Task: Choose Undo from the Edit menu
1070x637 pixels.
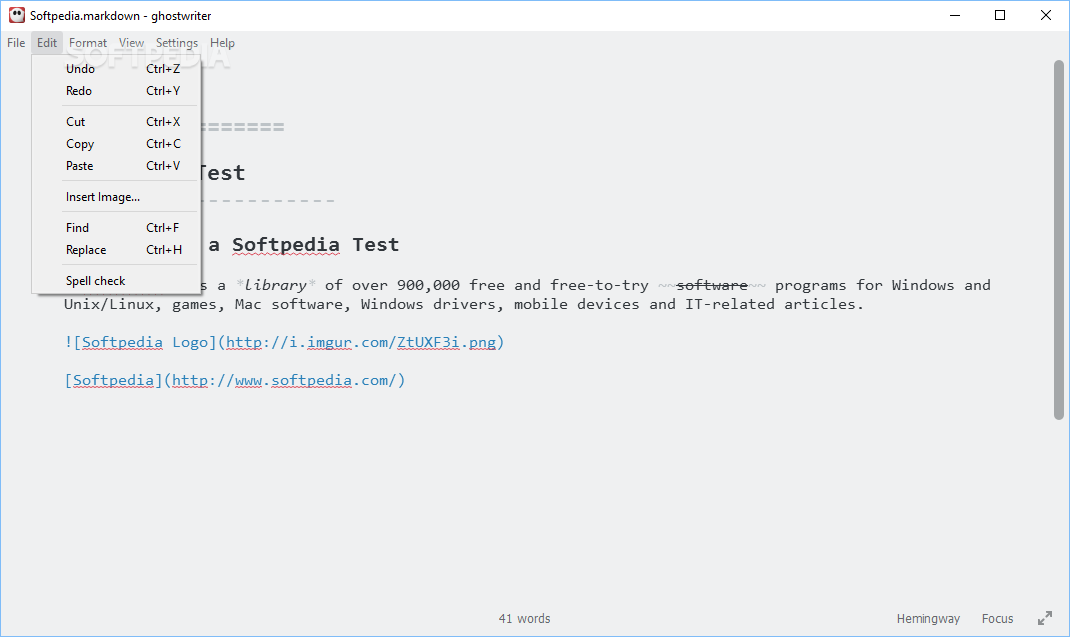Action: tap(116, 69)
